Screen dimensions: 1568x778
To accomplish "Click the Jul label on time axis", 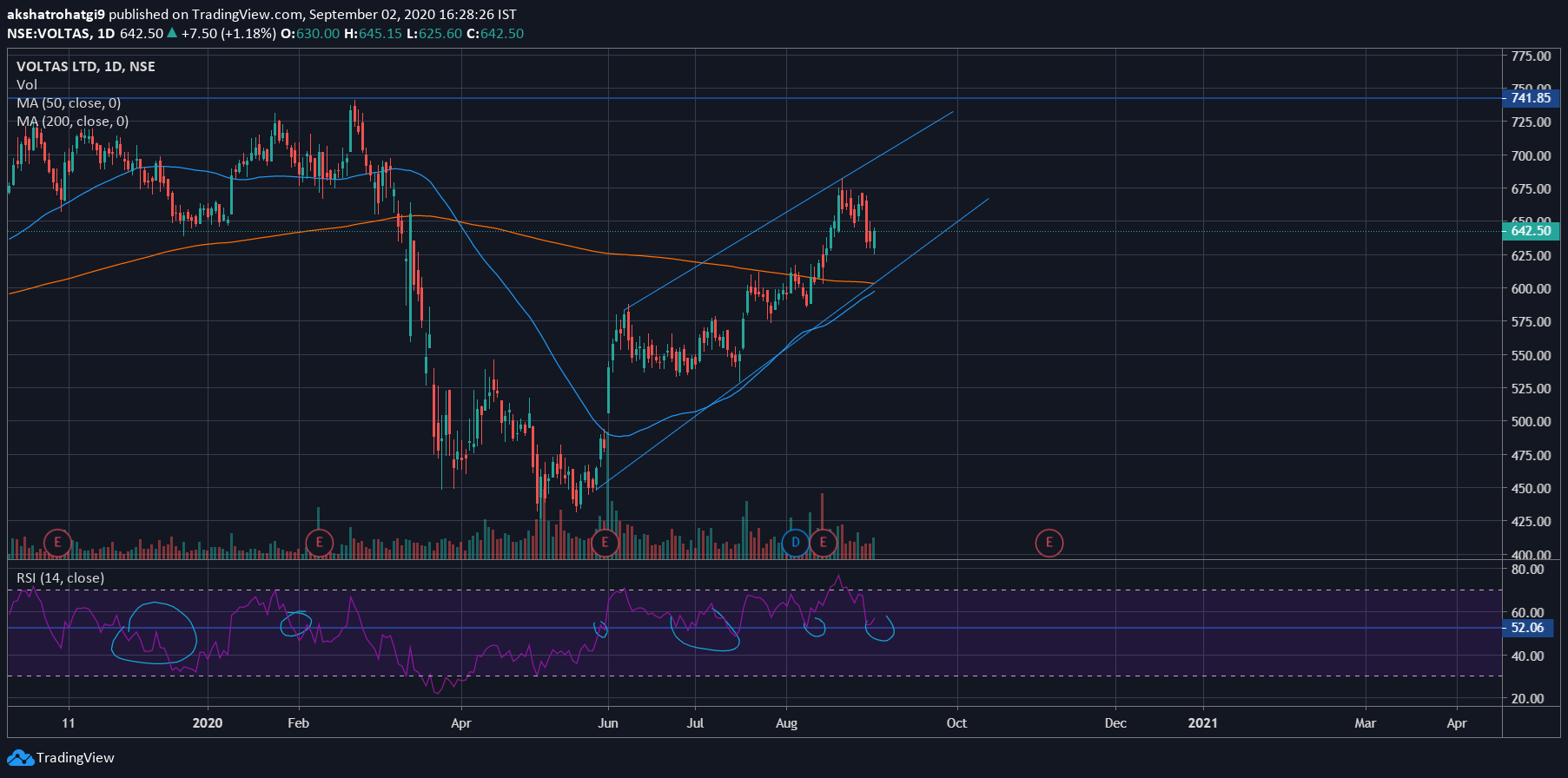I will [695, 723].
